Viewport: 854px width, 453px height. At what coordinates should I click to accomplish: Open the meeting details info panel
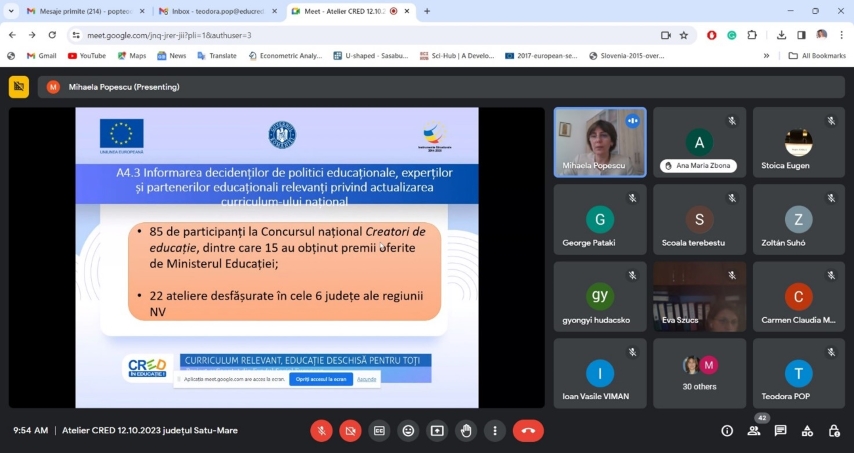coord(727,431)
